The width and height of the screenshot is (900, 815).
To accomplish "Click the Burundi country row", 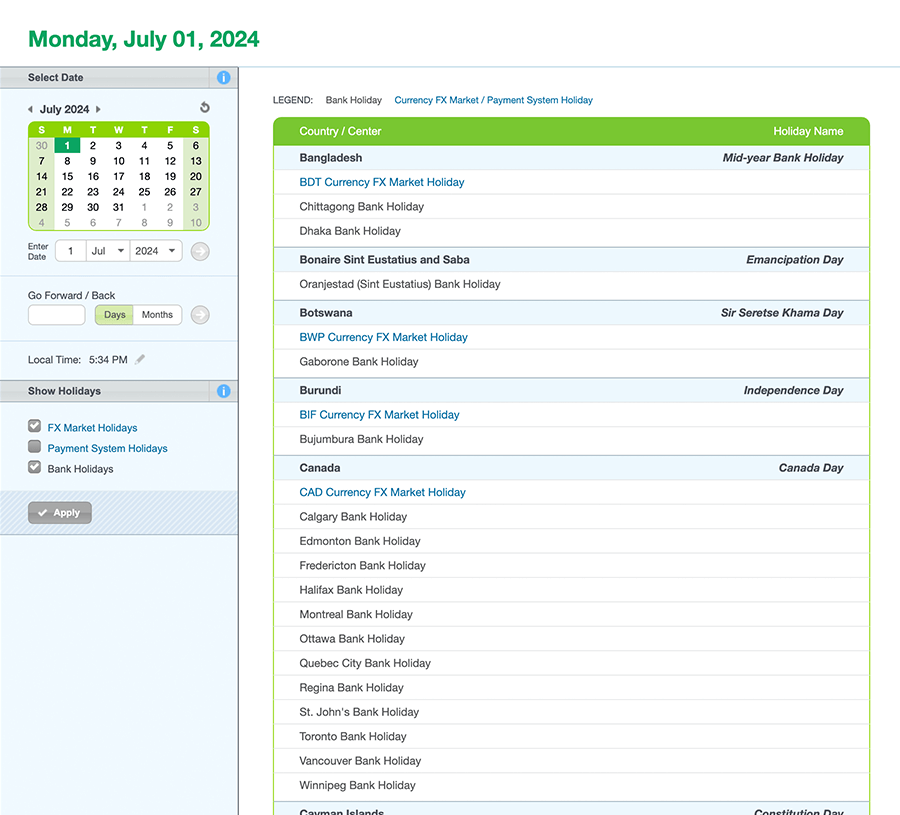I will click(x=571, y=390).
